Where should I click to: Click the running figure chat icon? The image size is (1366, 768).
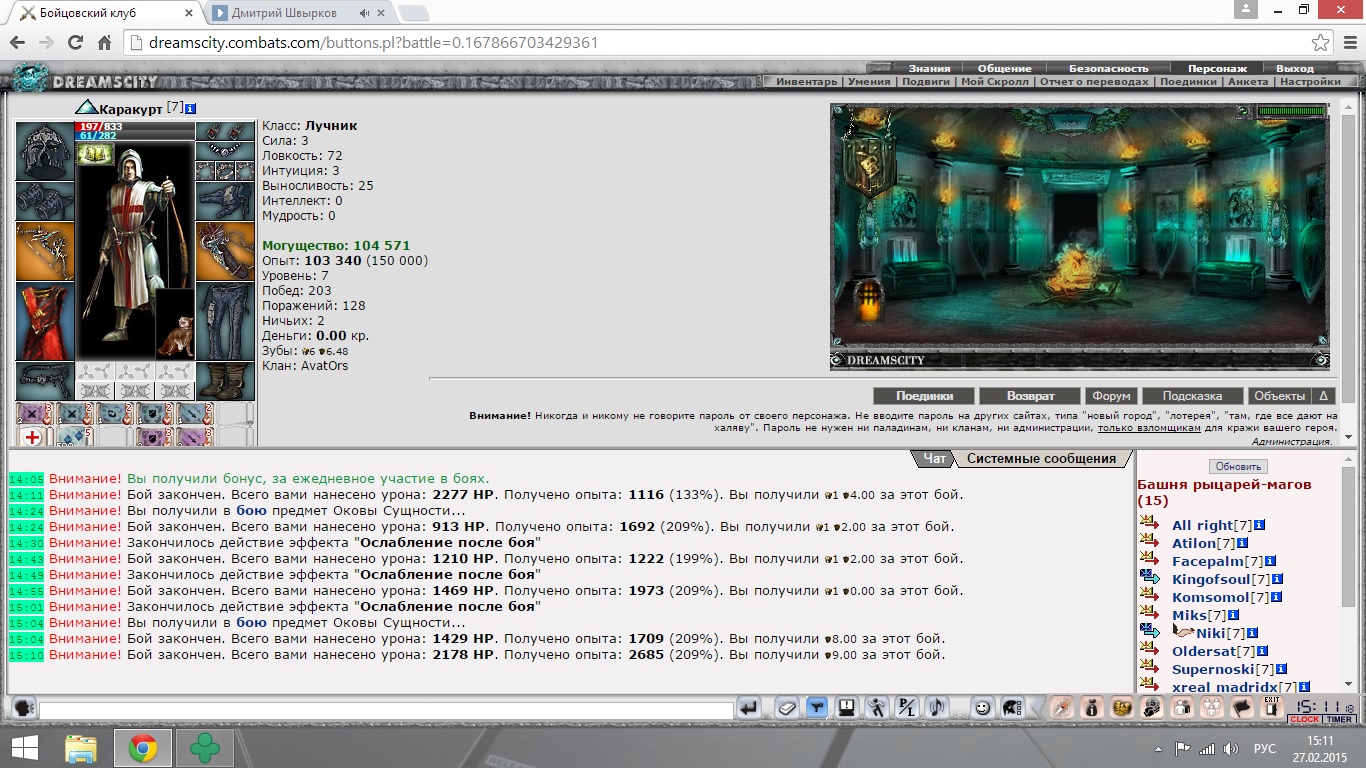[x=876, y=708]
